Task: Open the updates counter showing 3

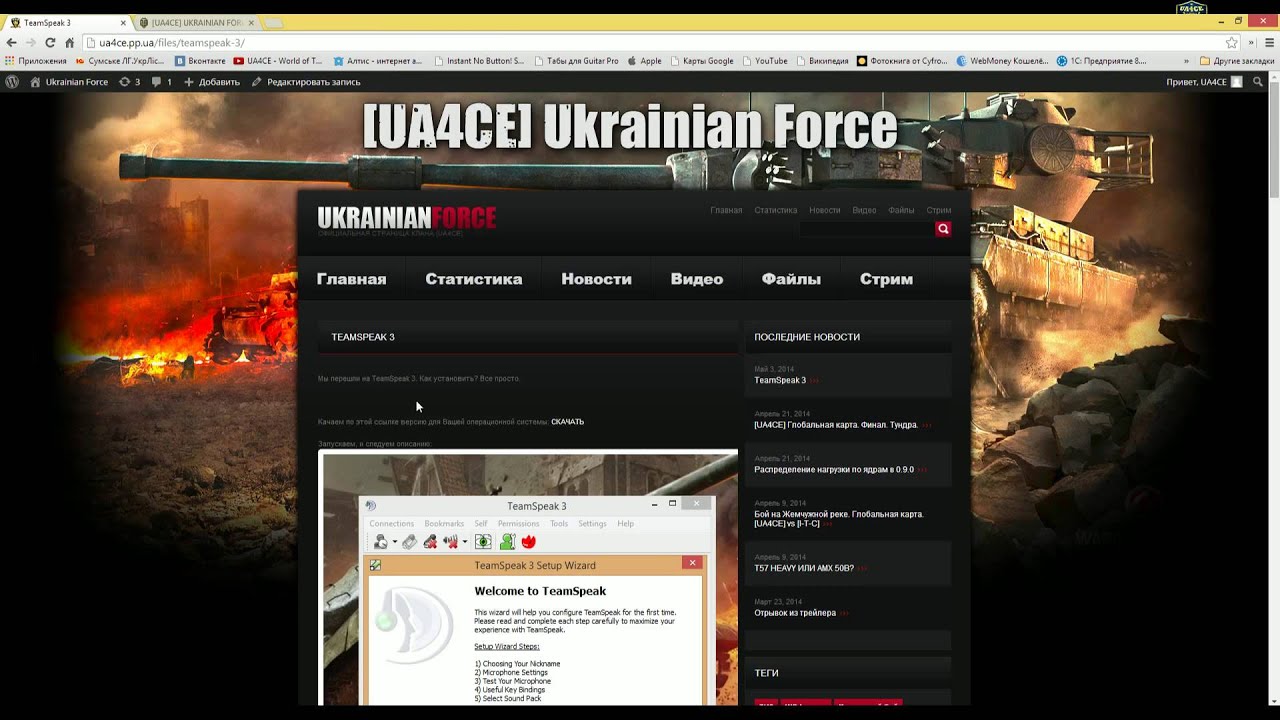Action: (130, 82)
